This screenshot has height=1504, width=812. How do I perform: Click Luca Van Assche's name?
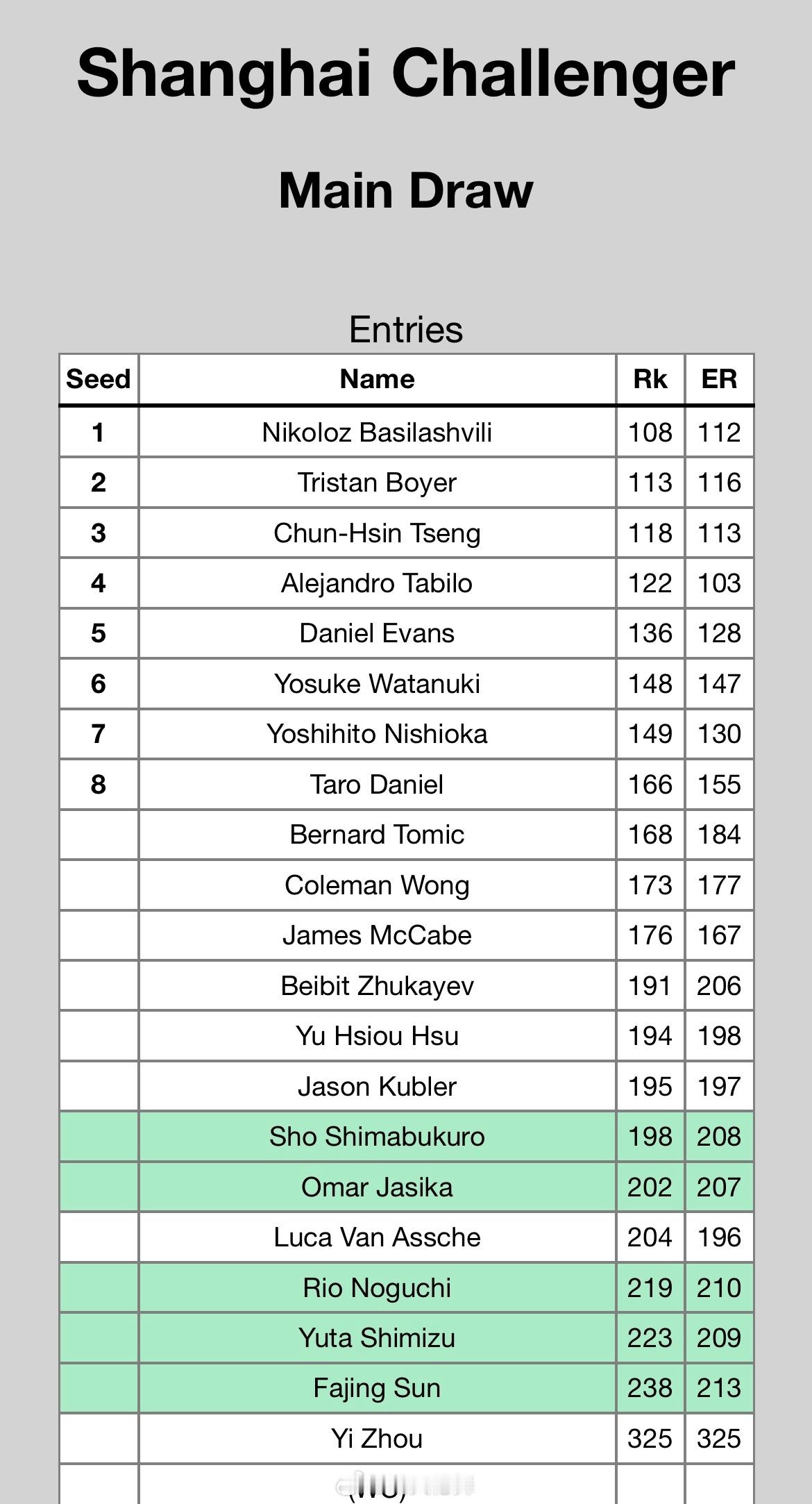pyautogui.click(x=377, y=1237)
